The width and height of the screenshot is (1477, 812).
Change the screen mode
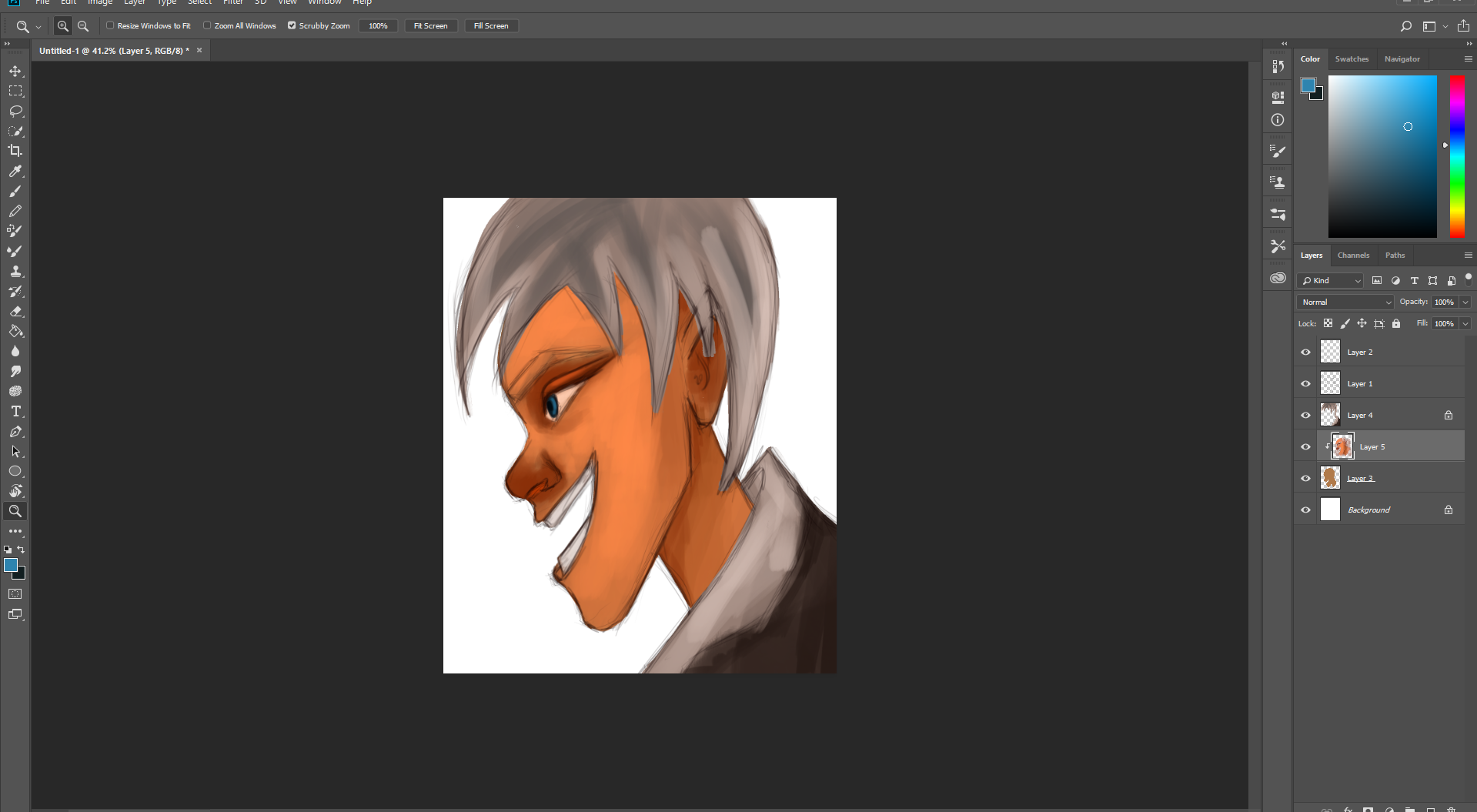click(15, 614)
